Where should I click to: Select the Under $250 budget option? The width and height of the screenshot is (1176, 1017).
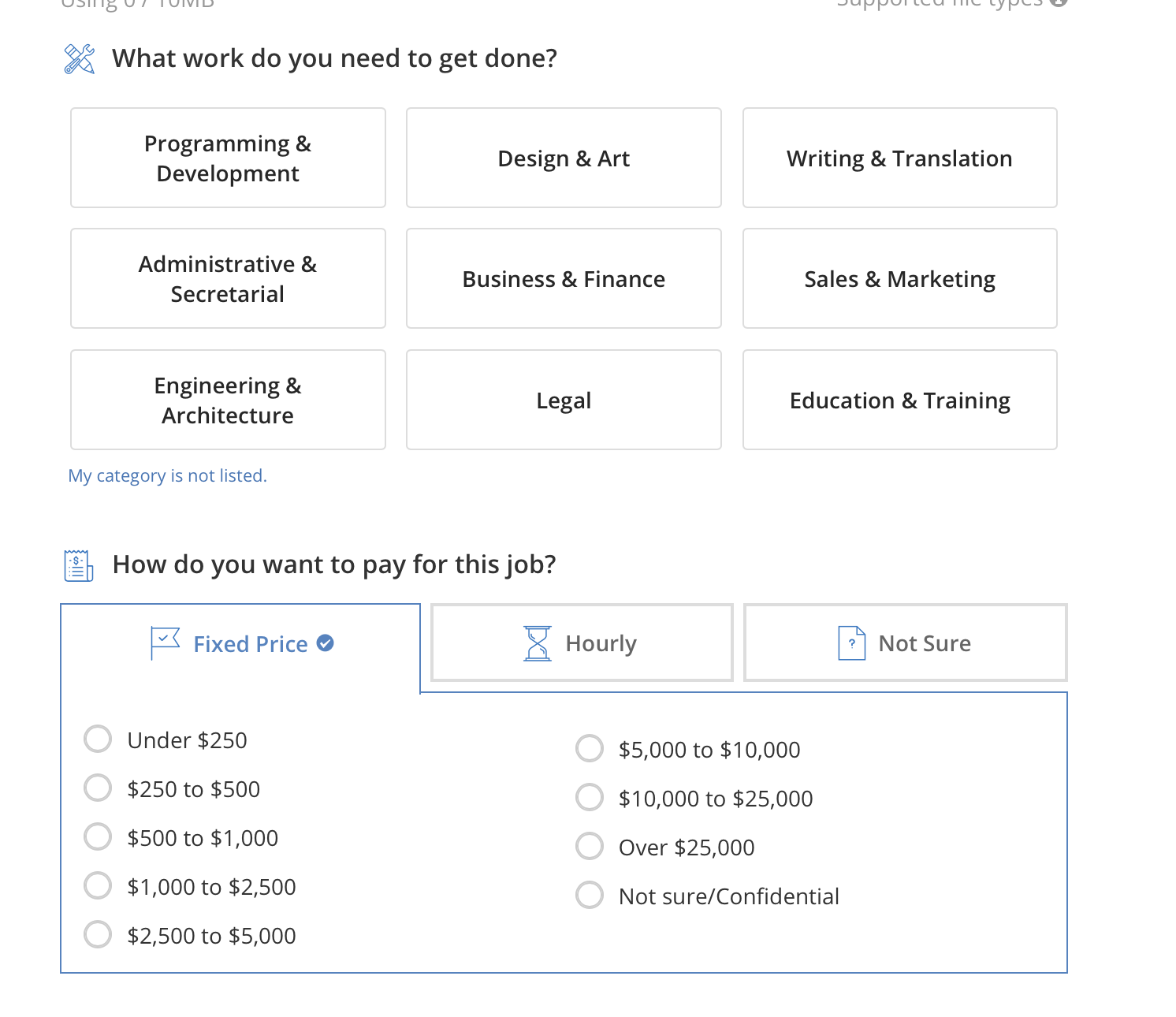click(x=99, y=739)
